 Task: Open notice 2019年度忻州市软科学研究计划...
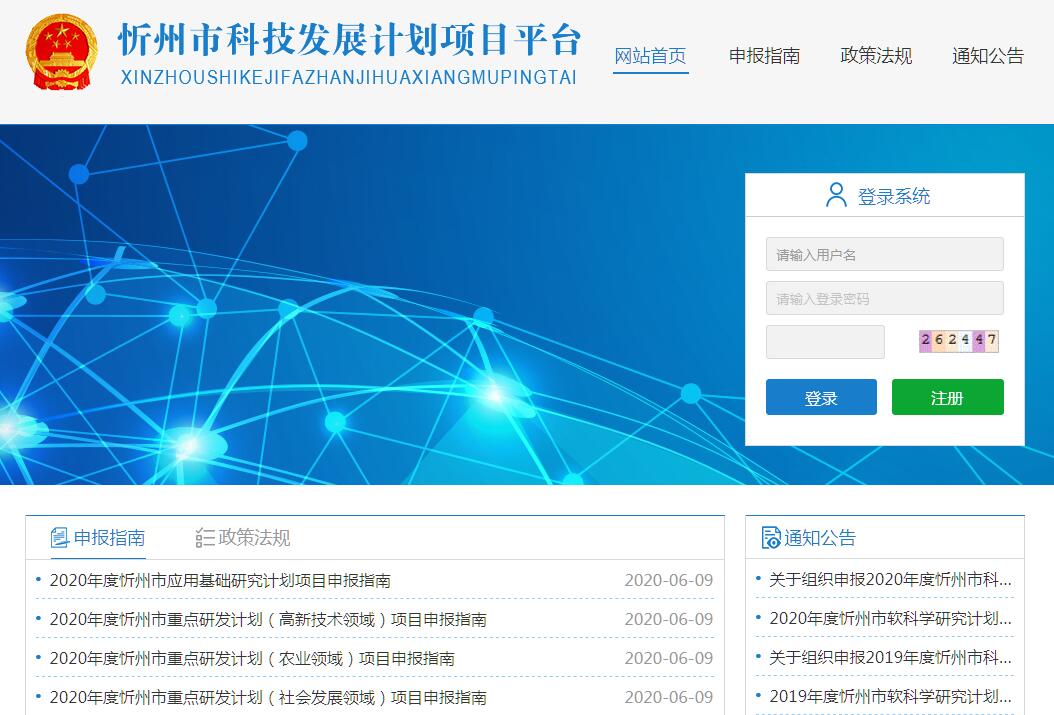point(890,696)
